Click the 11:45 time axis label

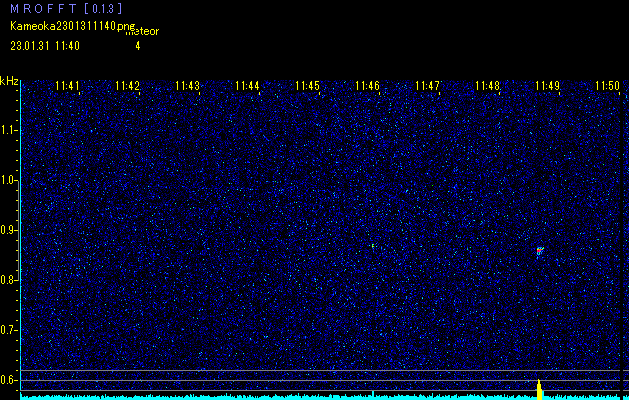click(307, 86)
